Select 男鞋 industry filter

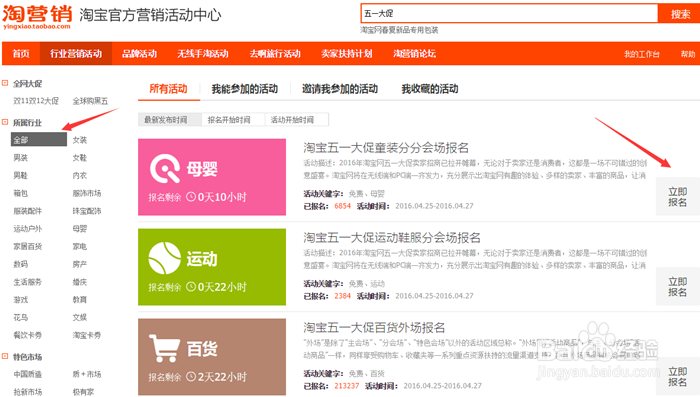coord(21,176)
